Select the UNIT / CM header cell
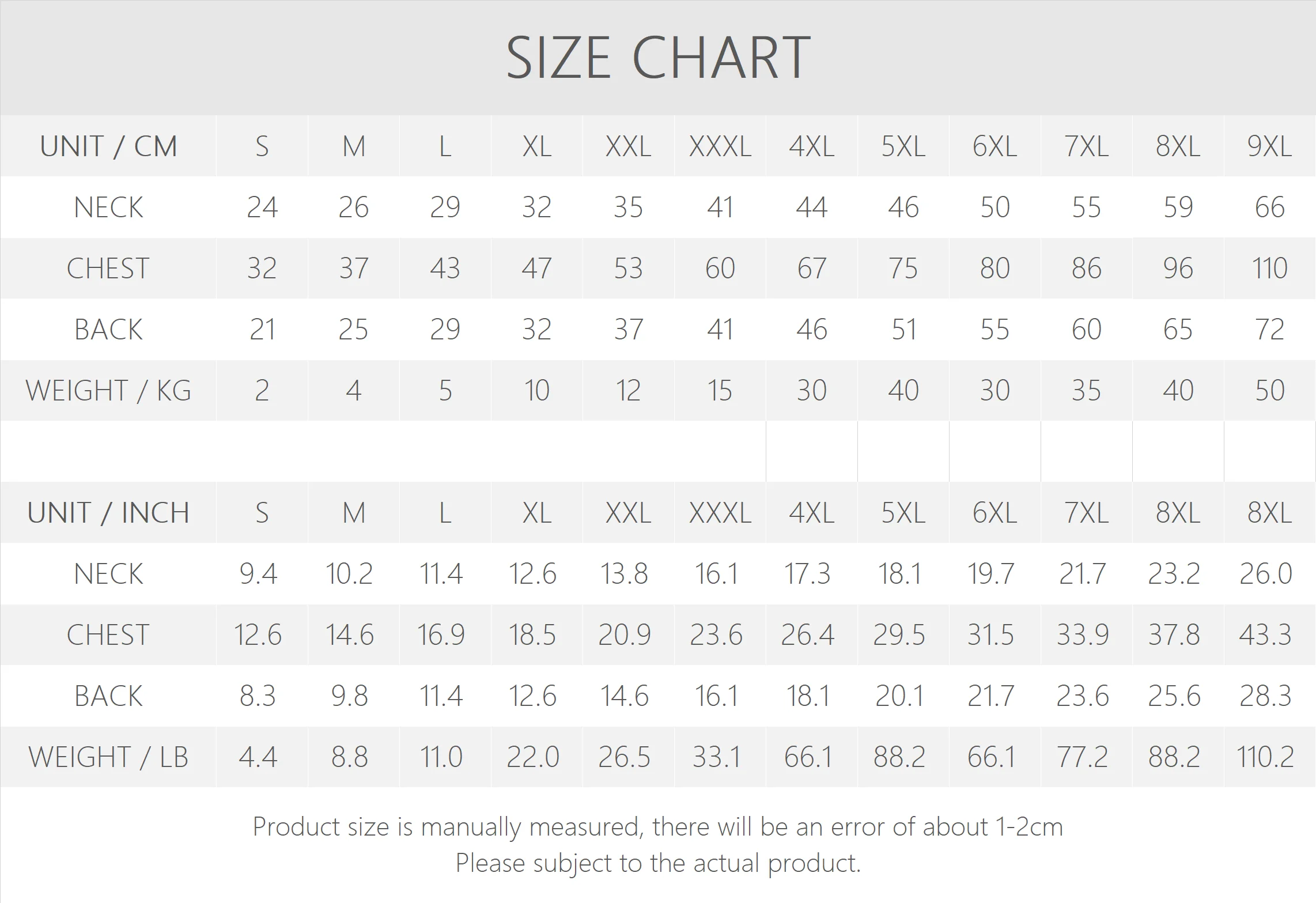The width and height of the screenshot is (1316, 903). [108, 146]
